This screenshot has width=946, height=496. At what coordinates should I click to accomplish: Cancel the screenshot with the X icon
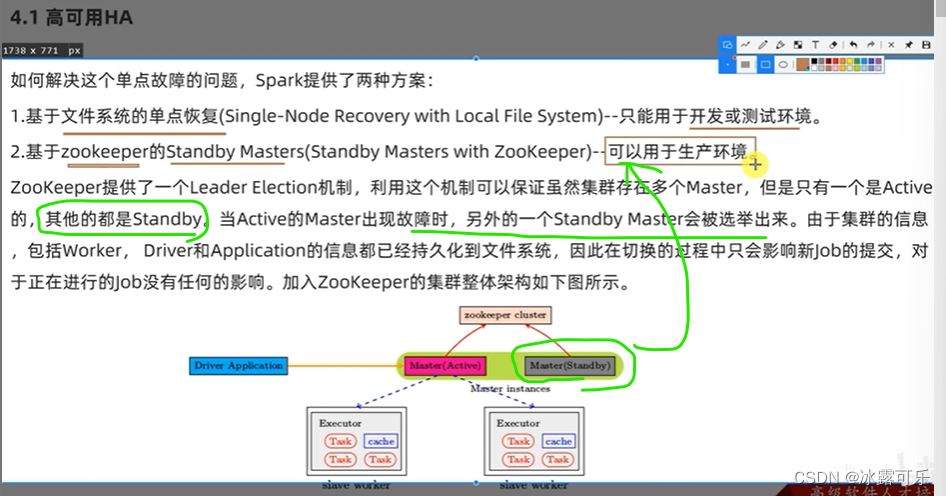[x=891, y=45]
